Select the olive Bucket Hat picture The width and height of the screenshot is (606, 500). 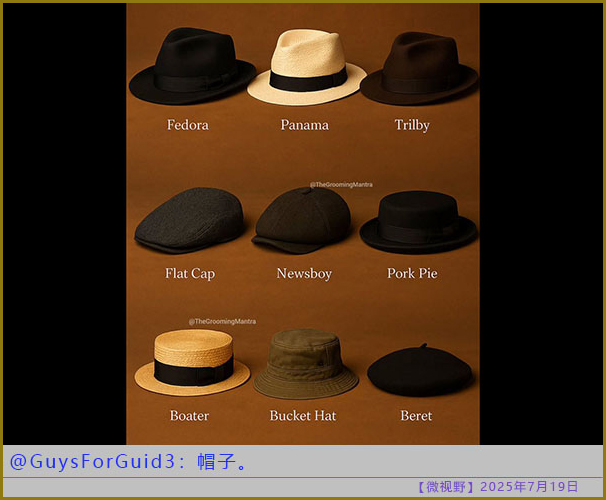(305, 364)
